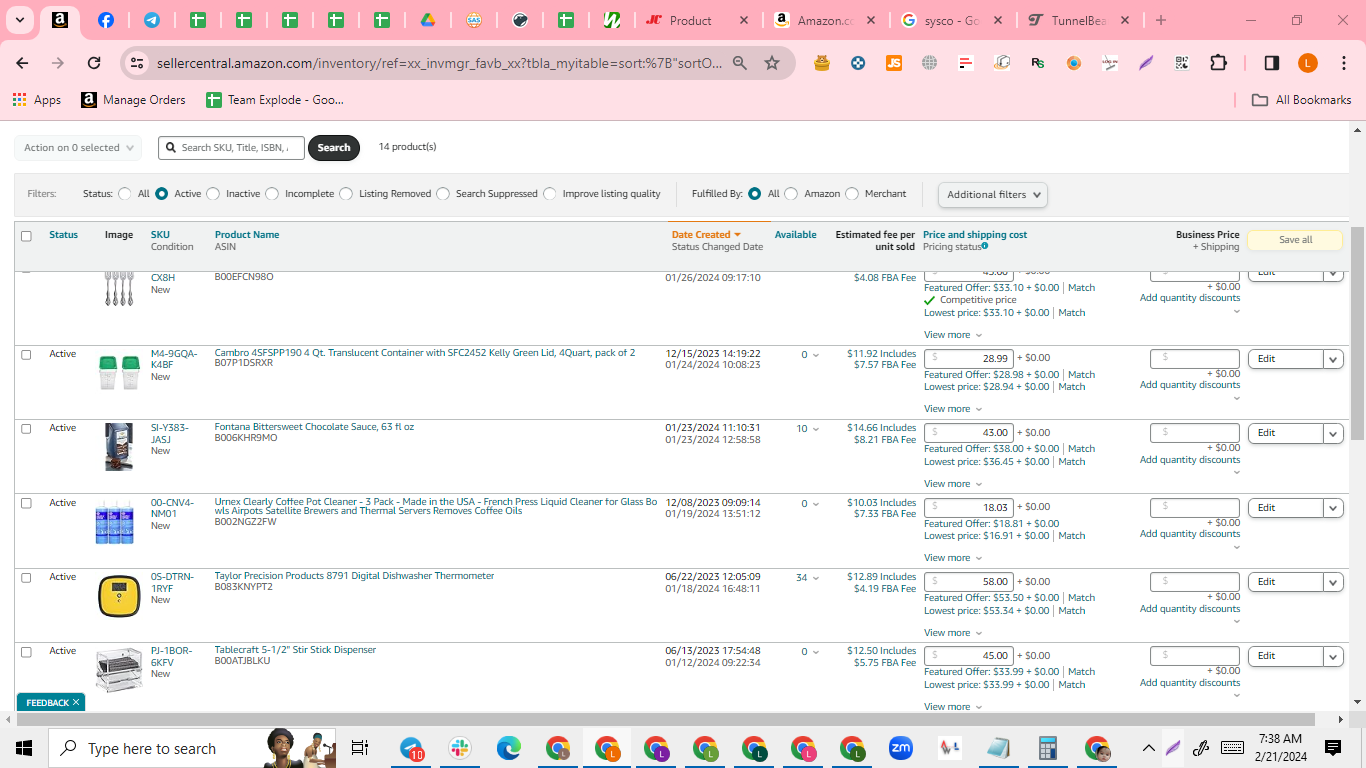Switch to the sysco Google search tab
The image size is (1366, 768).
pos(952,20)
